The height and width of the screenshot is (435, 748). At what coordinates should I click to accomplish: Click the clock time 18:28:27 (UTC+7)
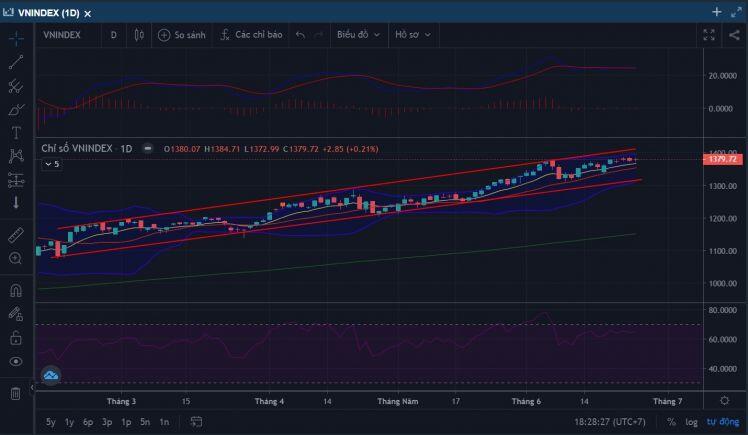610,422
